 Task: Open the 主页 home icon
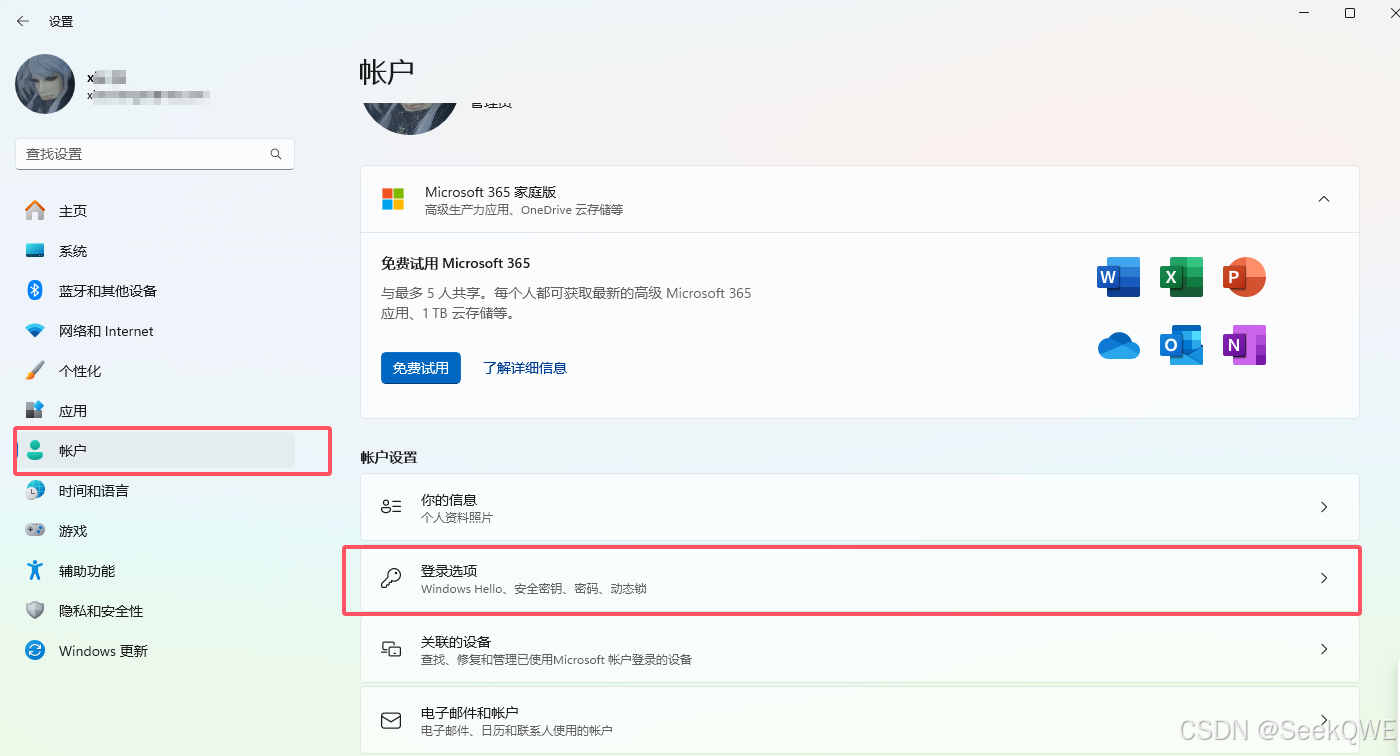click(x=35, y=210)
